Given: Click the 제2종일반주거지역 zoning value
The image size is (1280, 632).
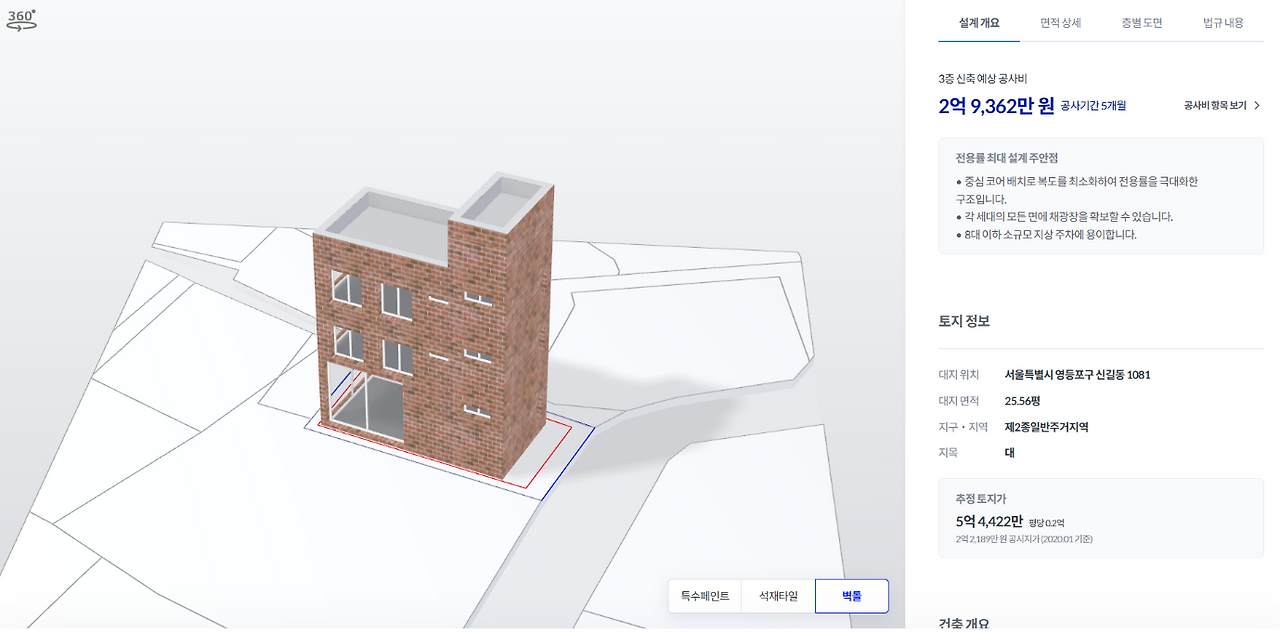Looking at the screenshot, I should 1046,427.
